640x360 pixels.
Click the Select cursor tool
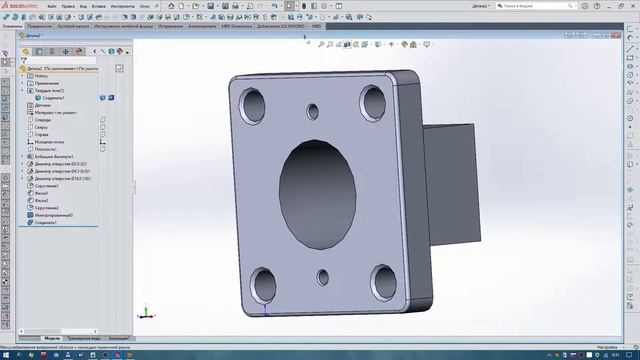[289, 6]
